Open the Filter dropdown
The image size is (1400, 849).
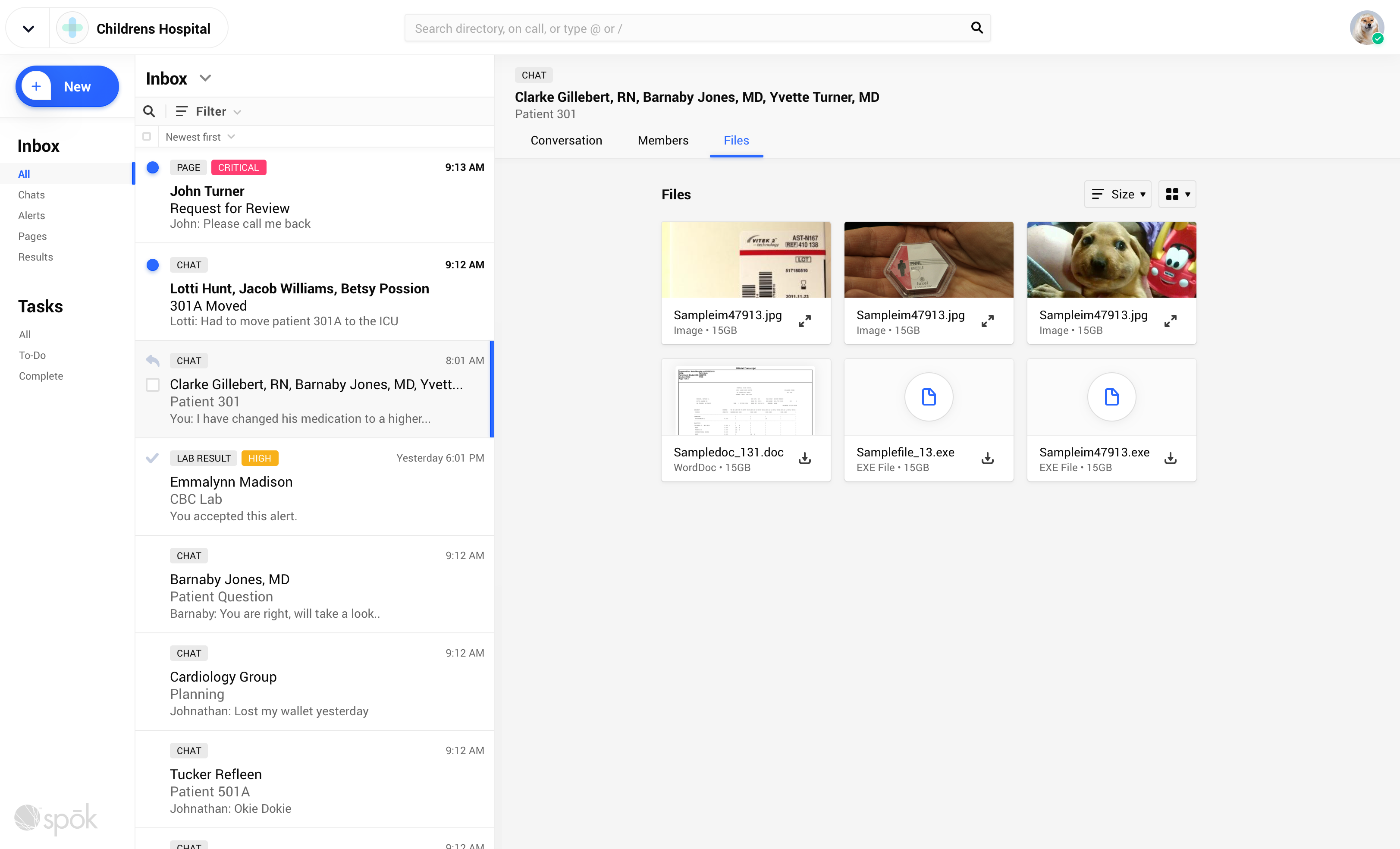click(x=208, y=111)
